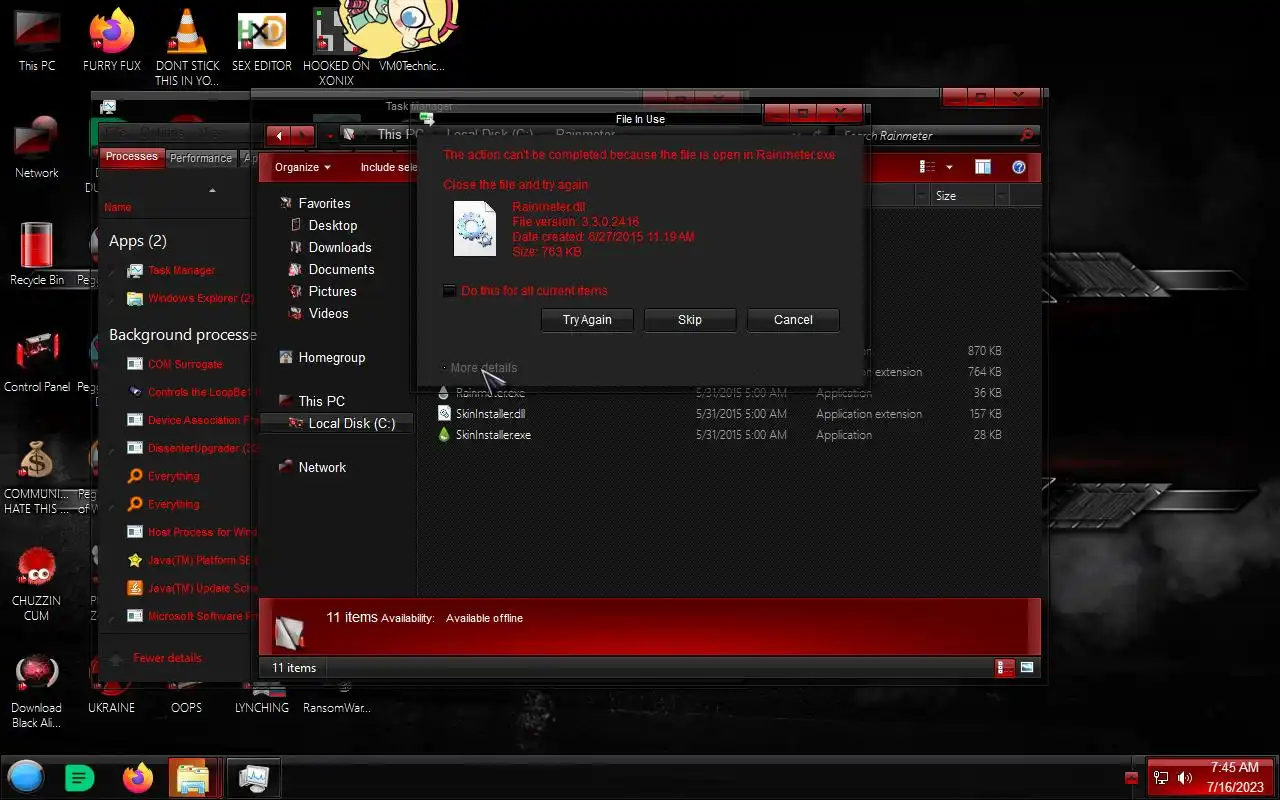The height and width of the screenshot is (800, 1280).
Task: Open the view options dropdown arrow
Action: [x=949, y=167]
